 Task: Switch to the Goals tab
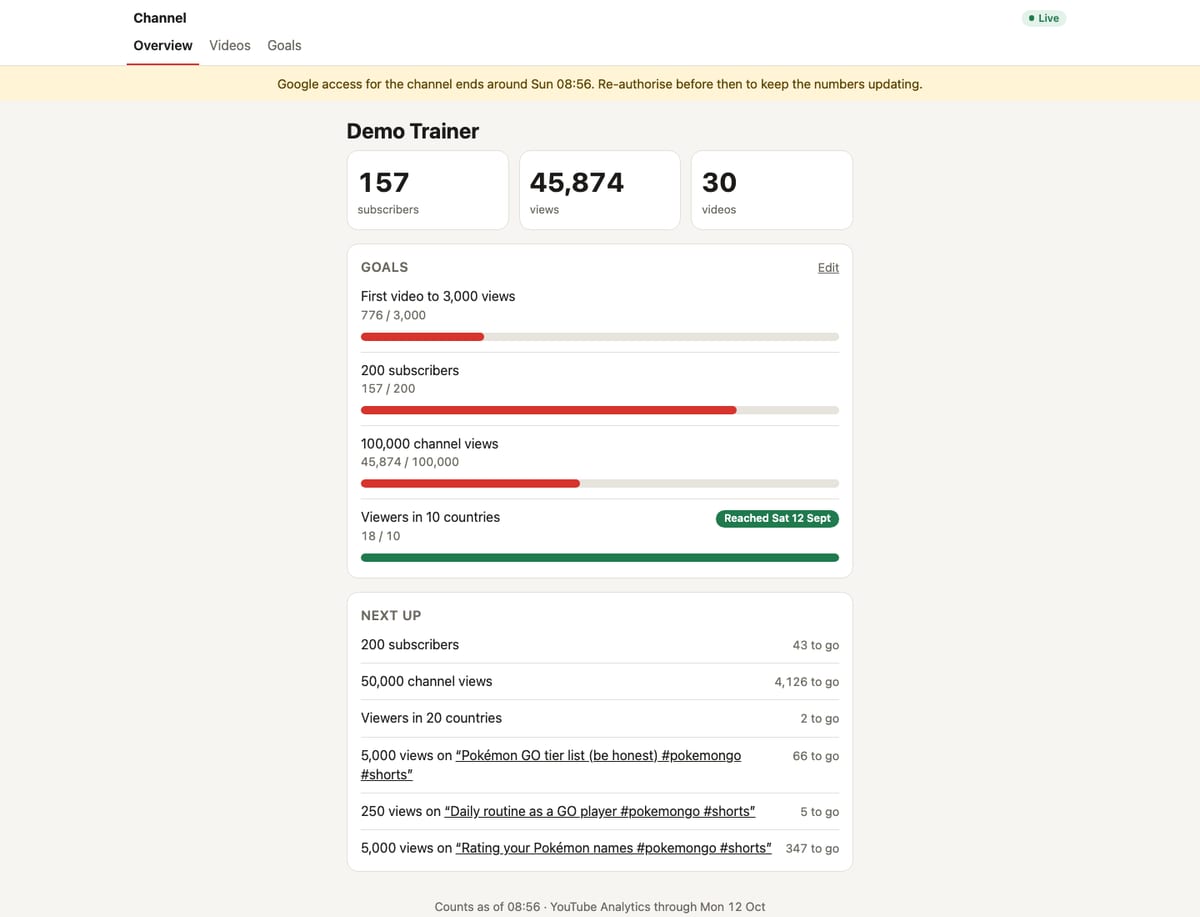tap(284, 46)
